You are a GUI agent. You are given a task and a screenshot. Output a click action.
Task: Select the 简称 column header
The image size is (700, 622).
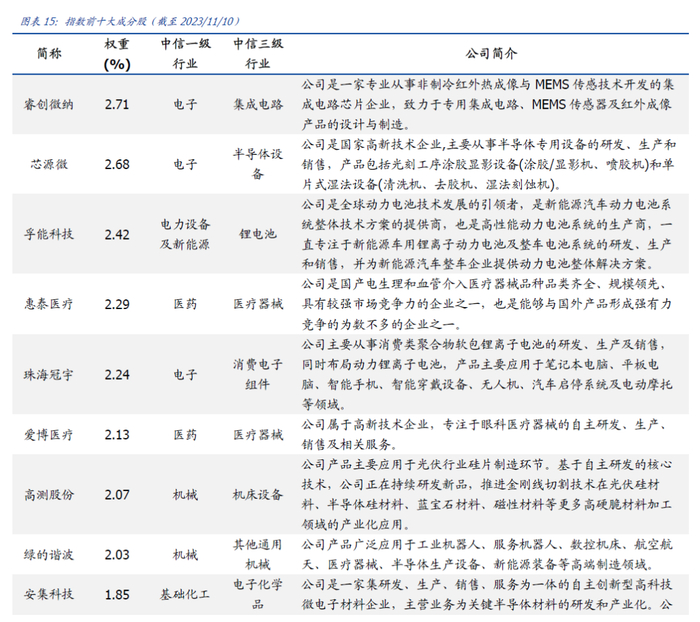[49, 54]
